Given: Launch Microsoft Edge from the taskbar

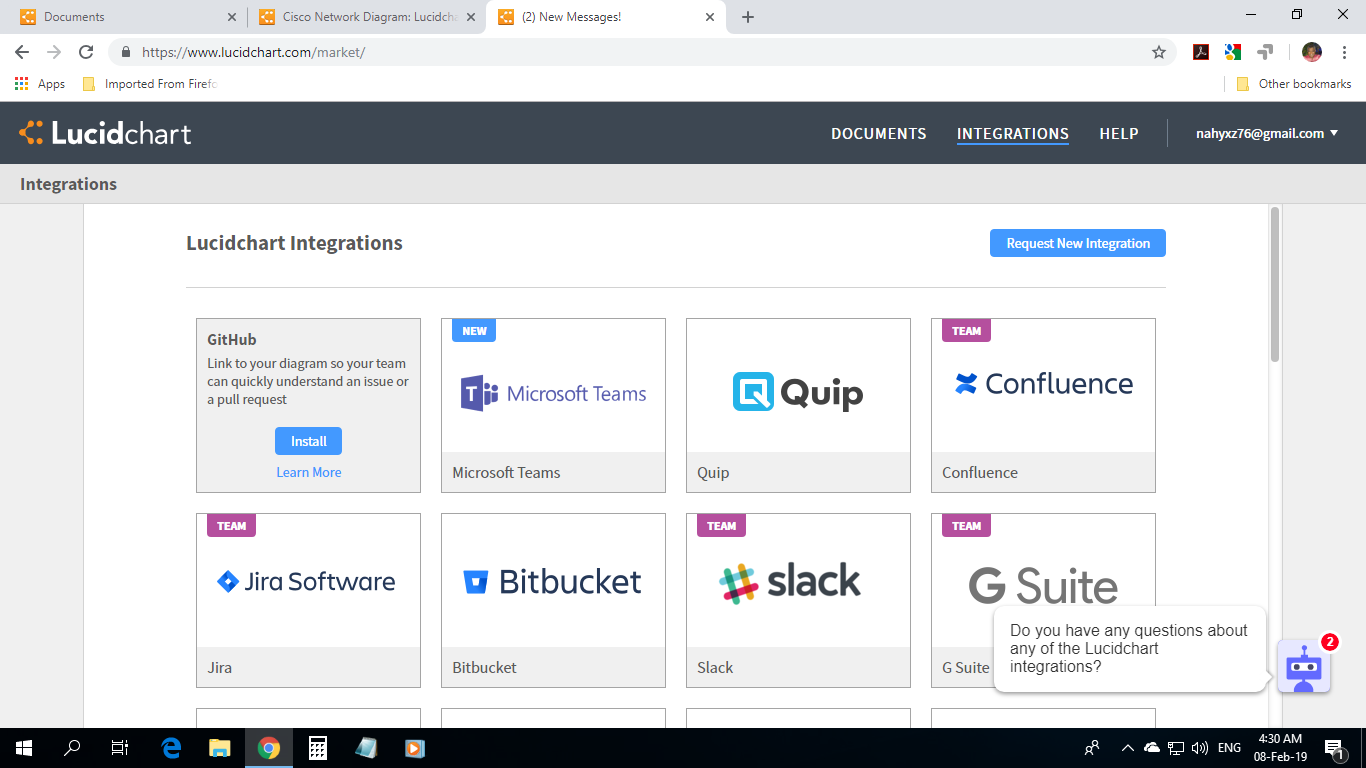Looking at the screenshot, I should click(x=171, y=748).
